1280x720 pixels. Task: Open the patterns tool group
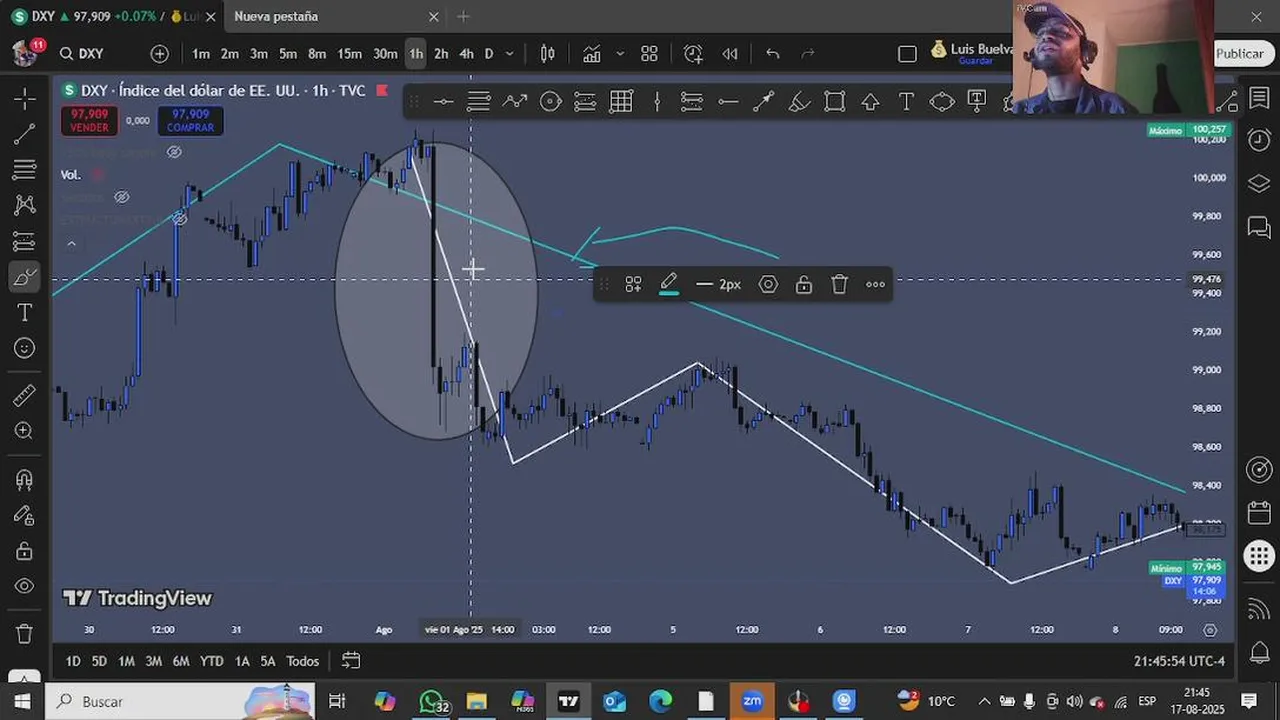point(25,205)
